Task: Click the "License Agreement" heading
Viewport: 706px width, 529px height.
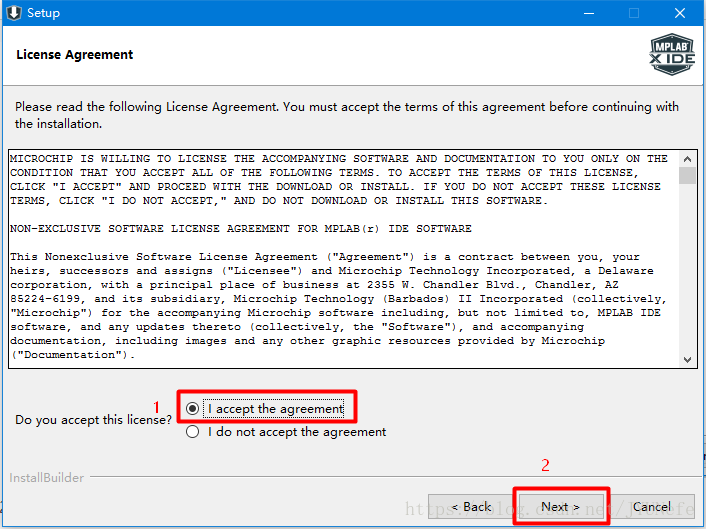Action: [75, 54]
